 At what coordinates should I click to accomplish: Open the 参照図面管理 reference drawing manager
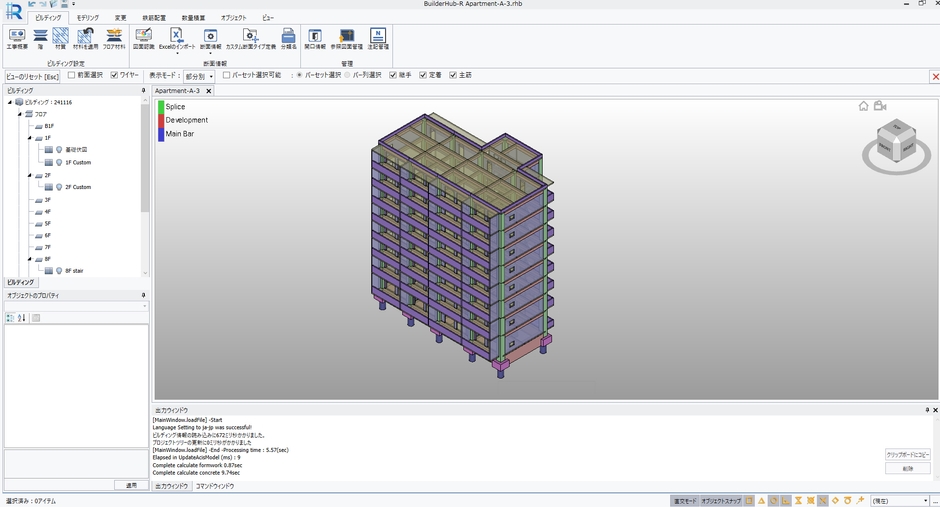347,38
